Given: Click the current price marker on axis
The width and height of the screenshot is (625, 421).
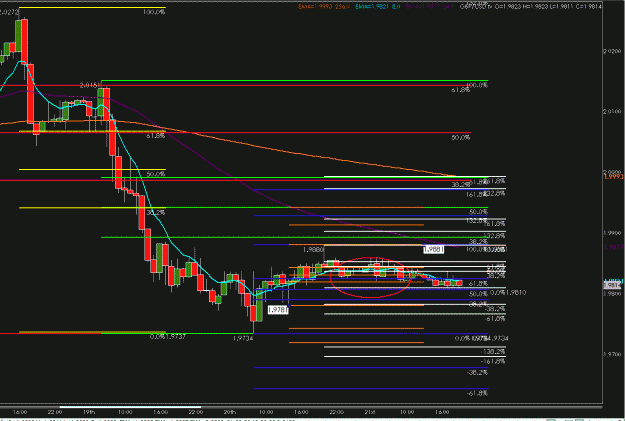Looking at the screenshot, I should (613, 285).
